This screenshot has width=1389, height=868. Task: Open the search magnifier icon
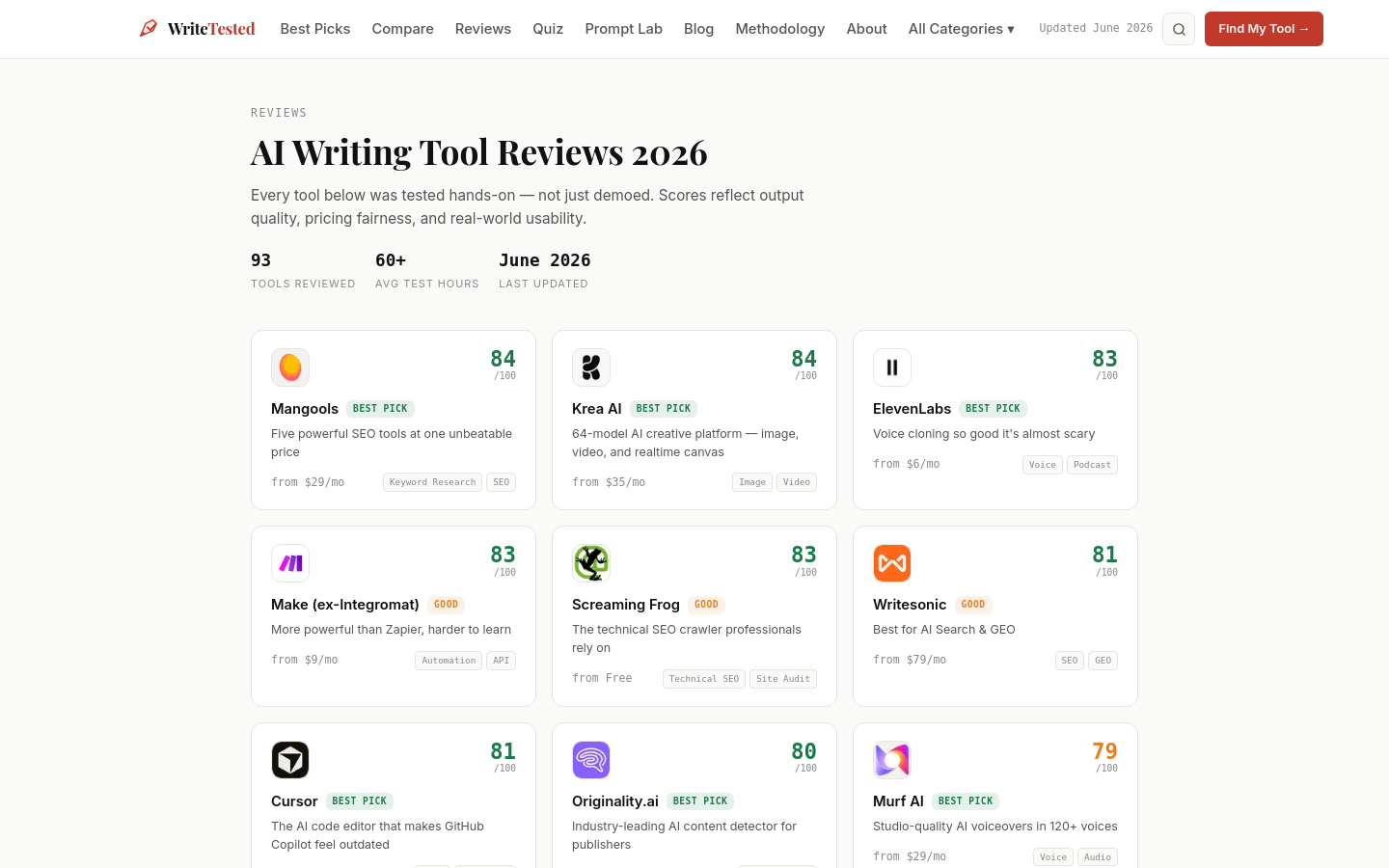coord(1179,29)
